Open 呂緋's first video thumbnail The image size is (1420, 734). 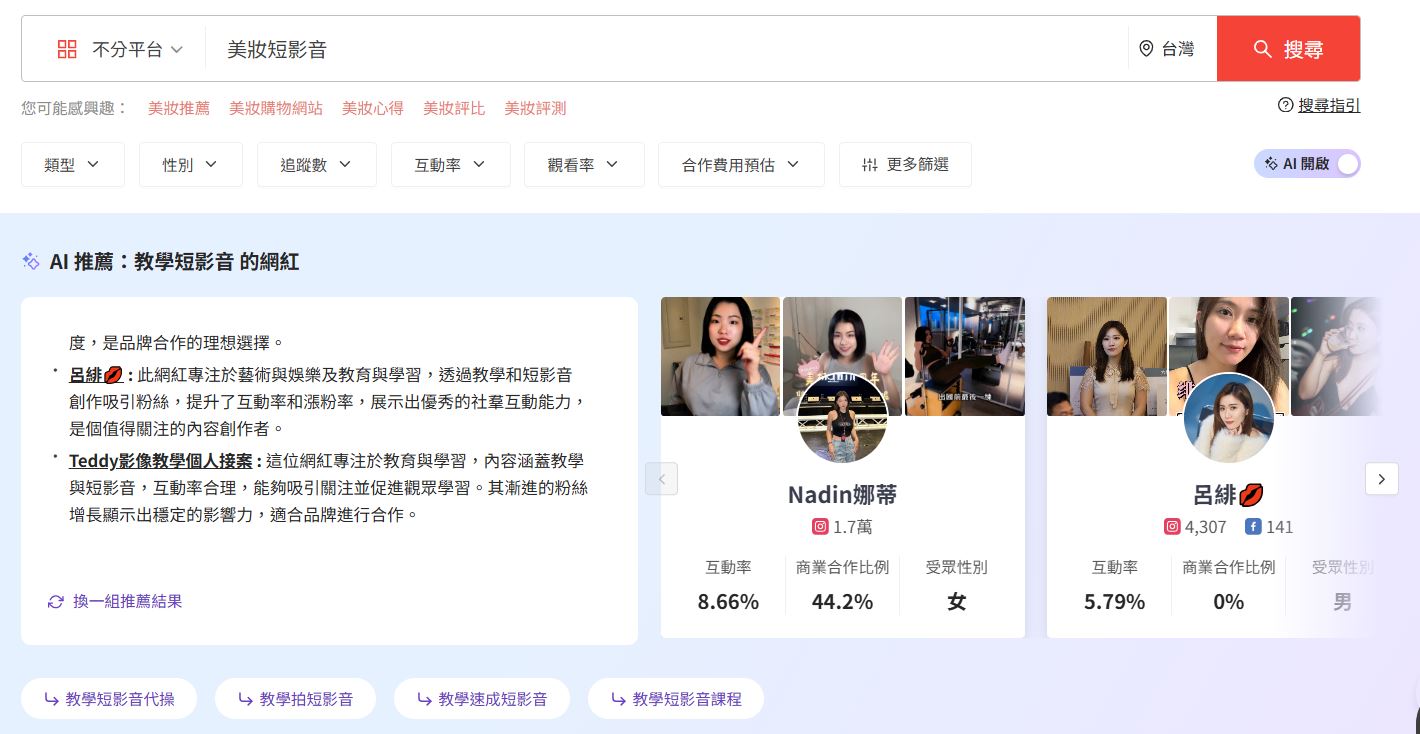tap(1107, 356)
